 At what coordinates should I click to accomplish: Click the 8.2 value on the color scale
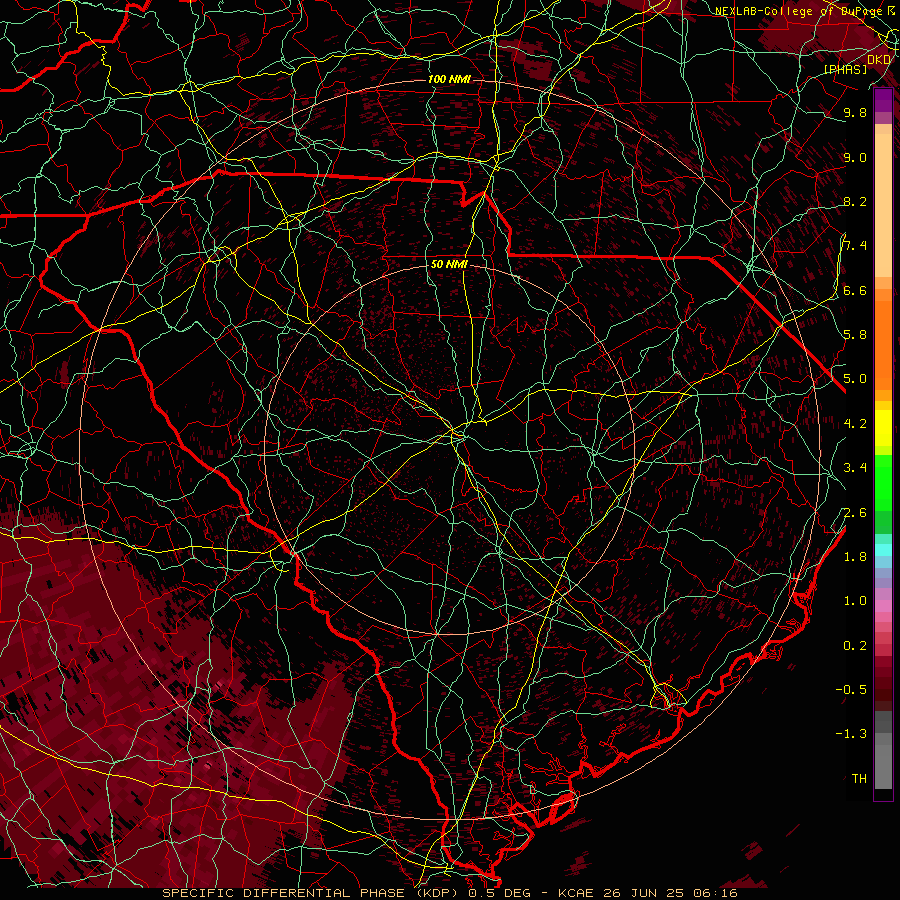point(855,201)
